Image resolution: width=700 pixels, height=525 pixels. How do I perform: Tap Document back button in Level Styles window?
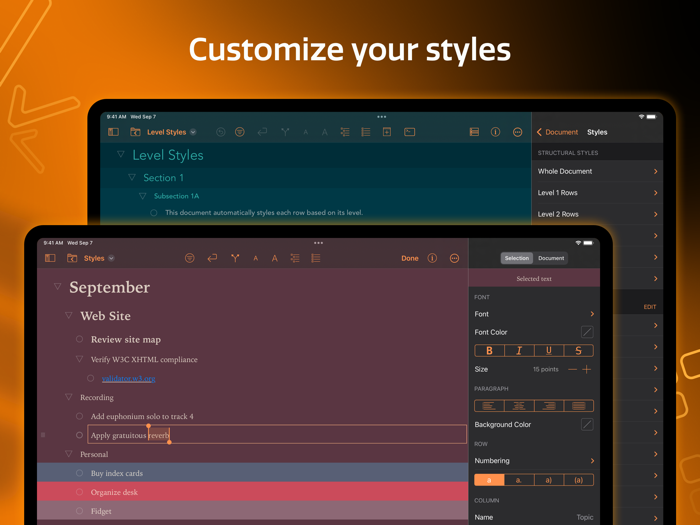pos(557,132)
